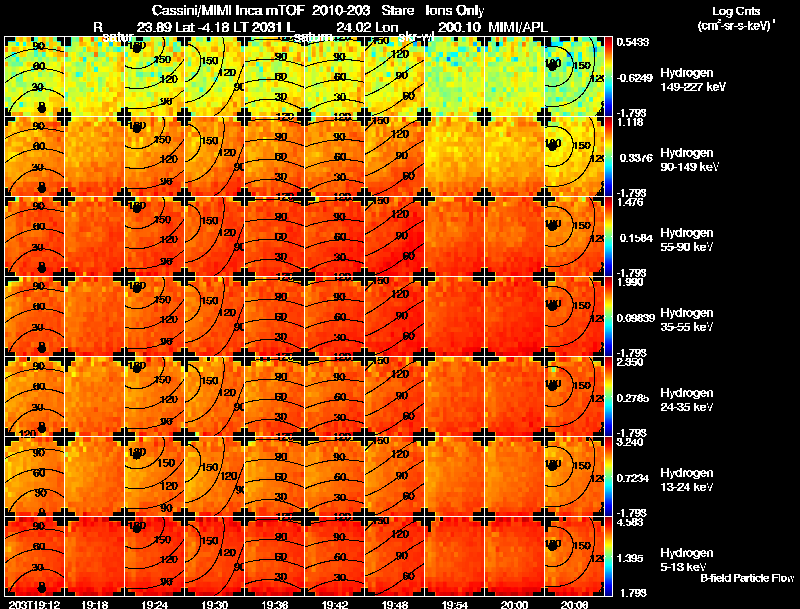
Task: Click the Log Cnts units header
Action: [736, 18]
